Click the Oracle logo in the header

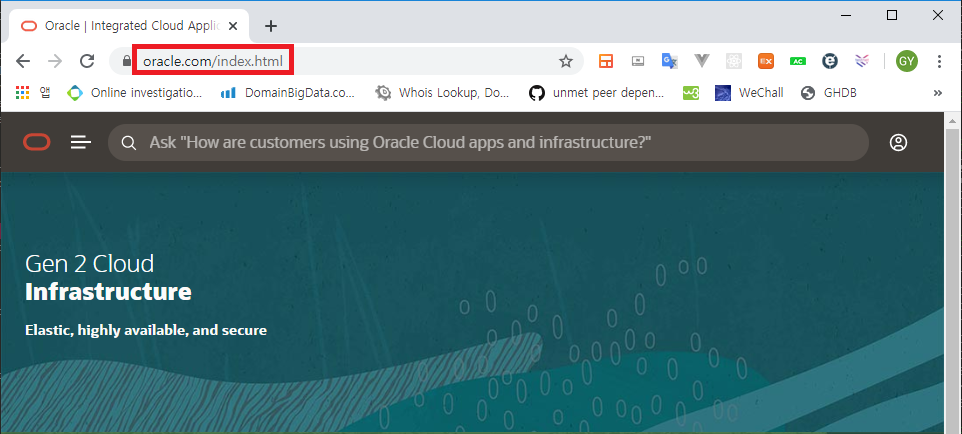[37, 142]
